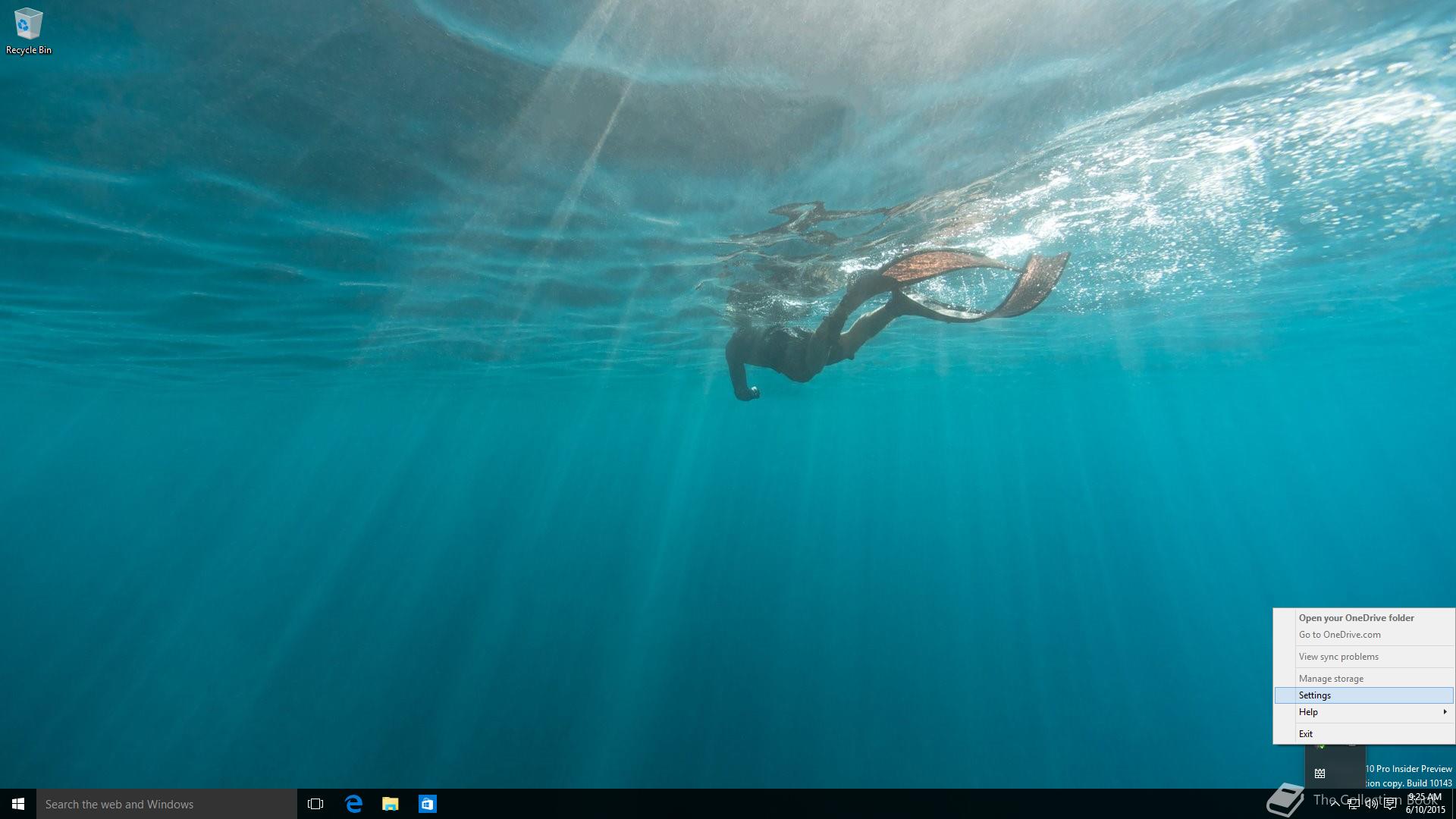This screenshot has height=819, width=1456.
Task: Choose Exit to quit OneDrive
Action: pos(1363,734)
